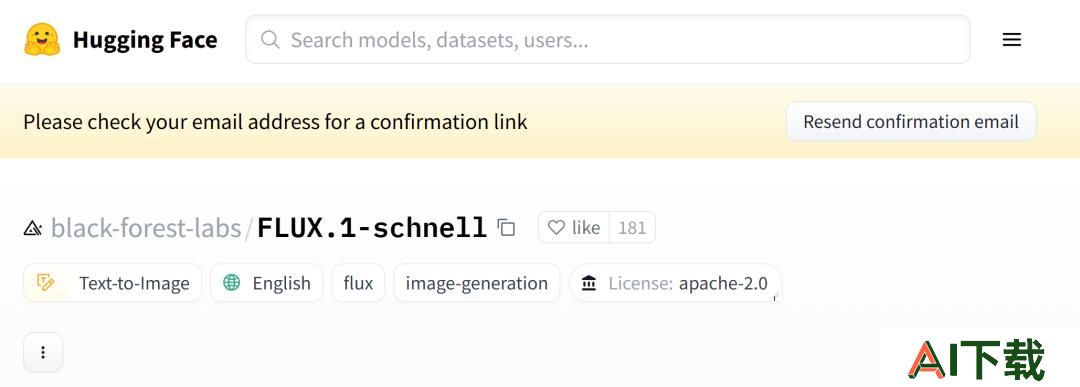The width and height of the screenshot is (1080, 387).
Task: Select the image-generation tag
Action: 477,283
